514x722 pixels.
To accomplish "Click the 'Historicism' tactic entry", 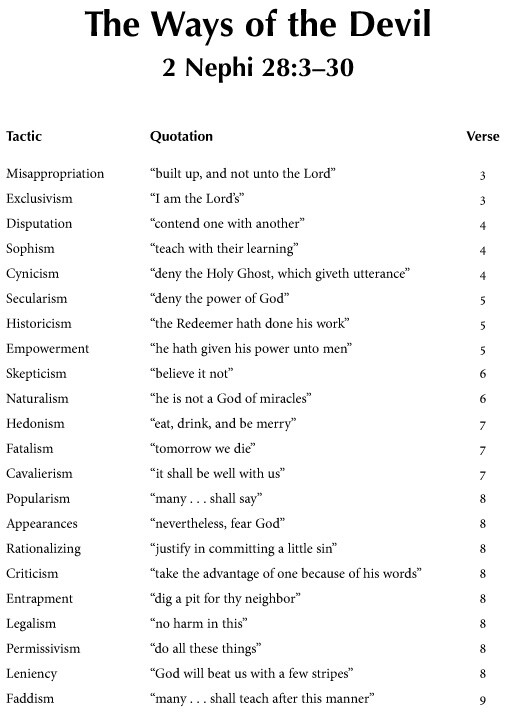I will pos(39,324).
